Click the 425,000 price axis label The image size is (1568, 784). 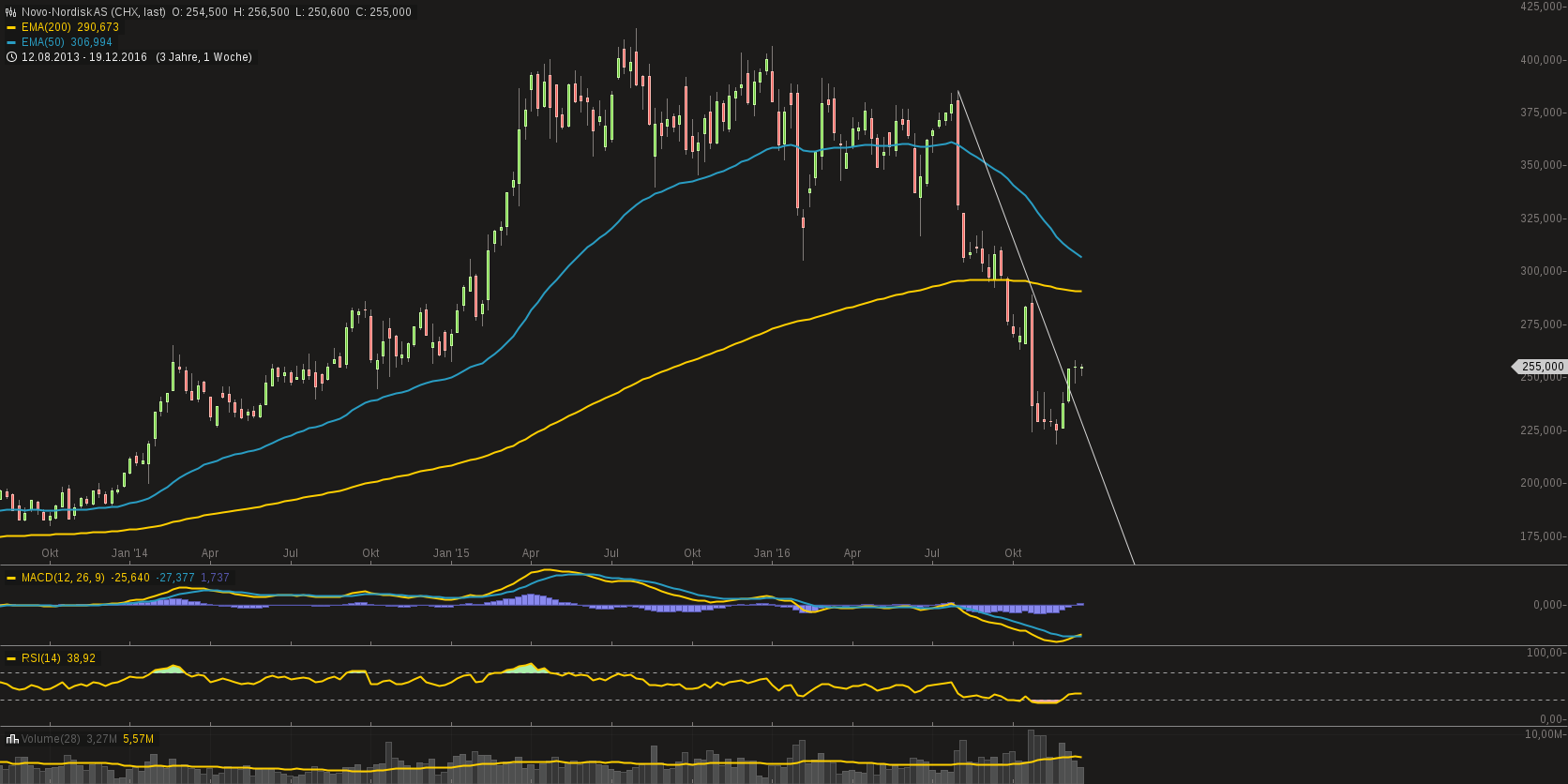tap(1542, 7)
